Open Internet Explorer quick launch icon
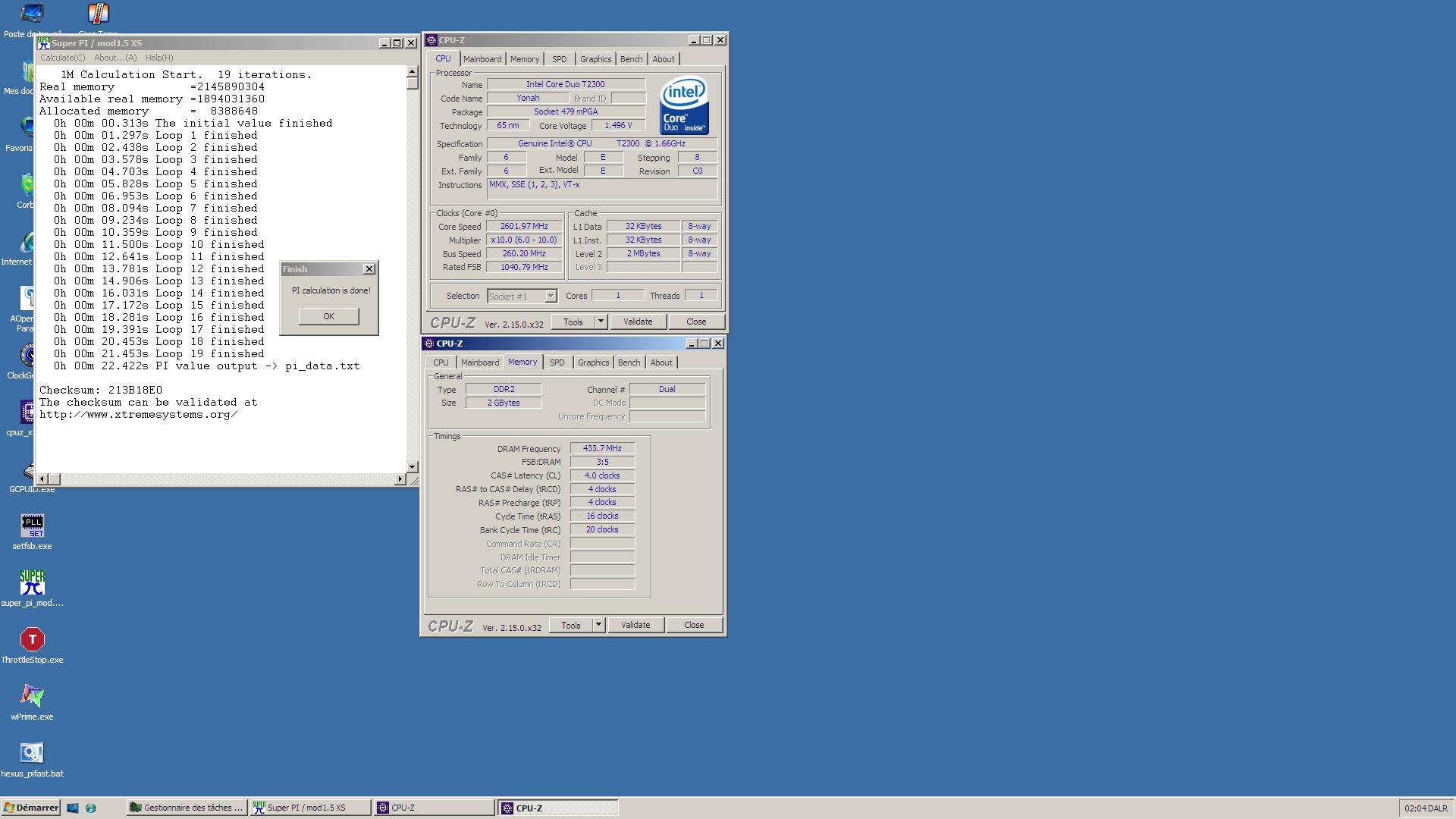Screen dimensions: 1456x819 91,808
